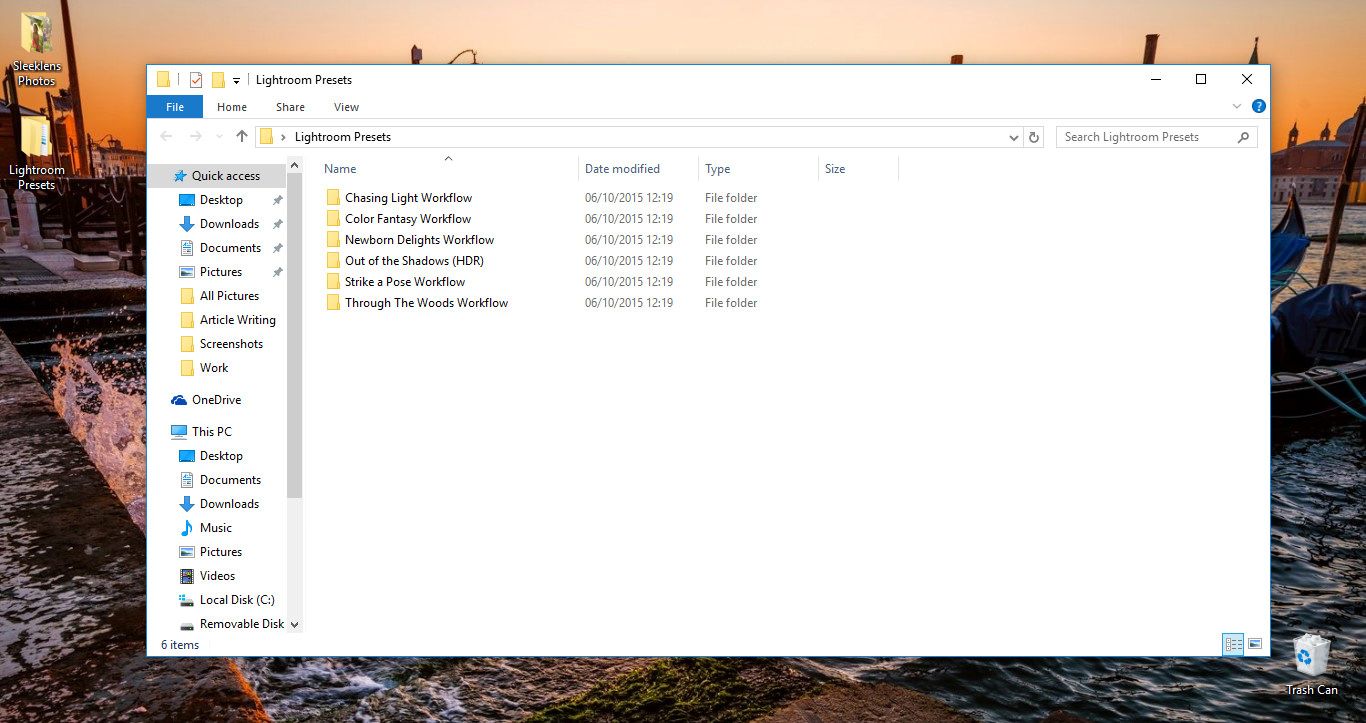Click the New folder icon in title bar

point(217,80)
